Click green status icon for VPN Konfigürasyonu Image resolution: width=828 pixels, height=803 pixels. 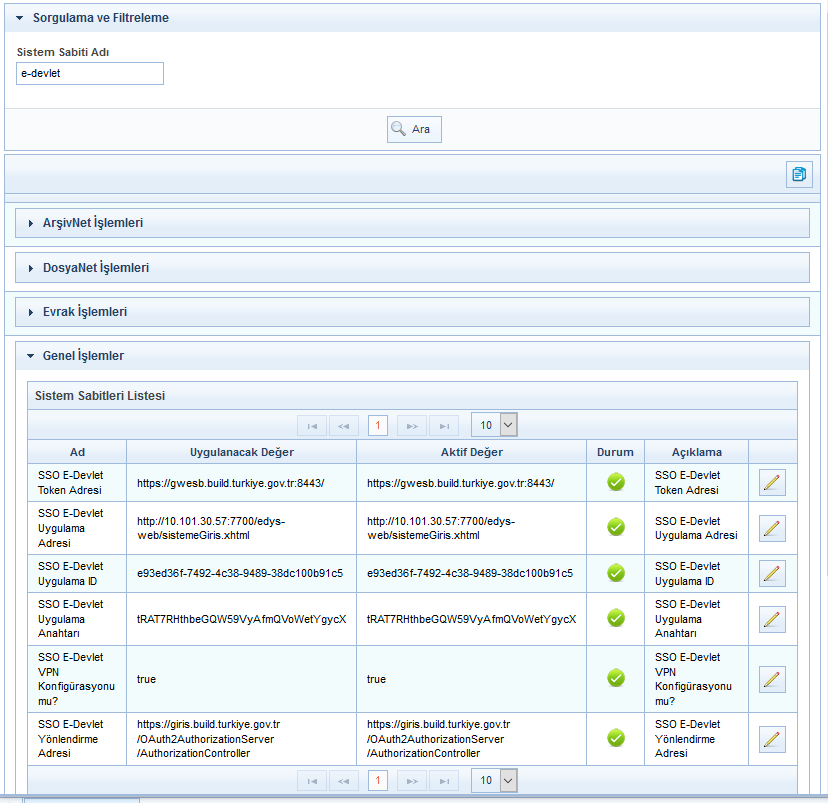(x=616, y=679)
